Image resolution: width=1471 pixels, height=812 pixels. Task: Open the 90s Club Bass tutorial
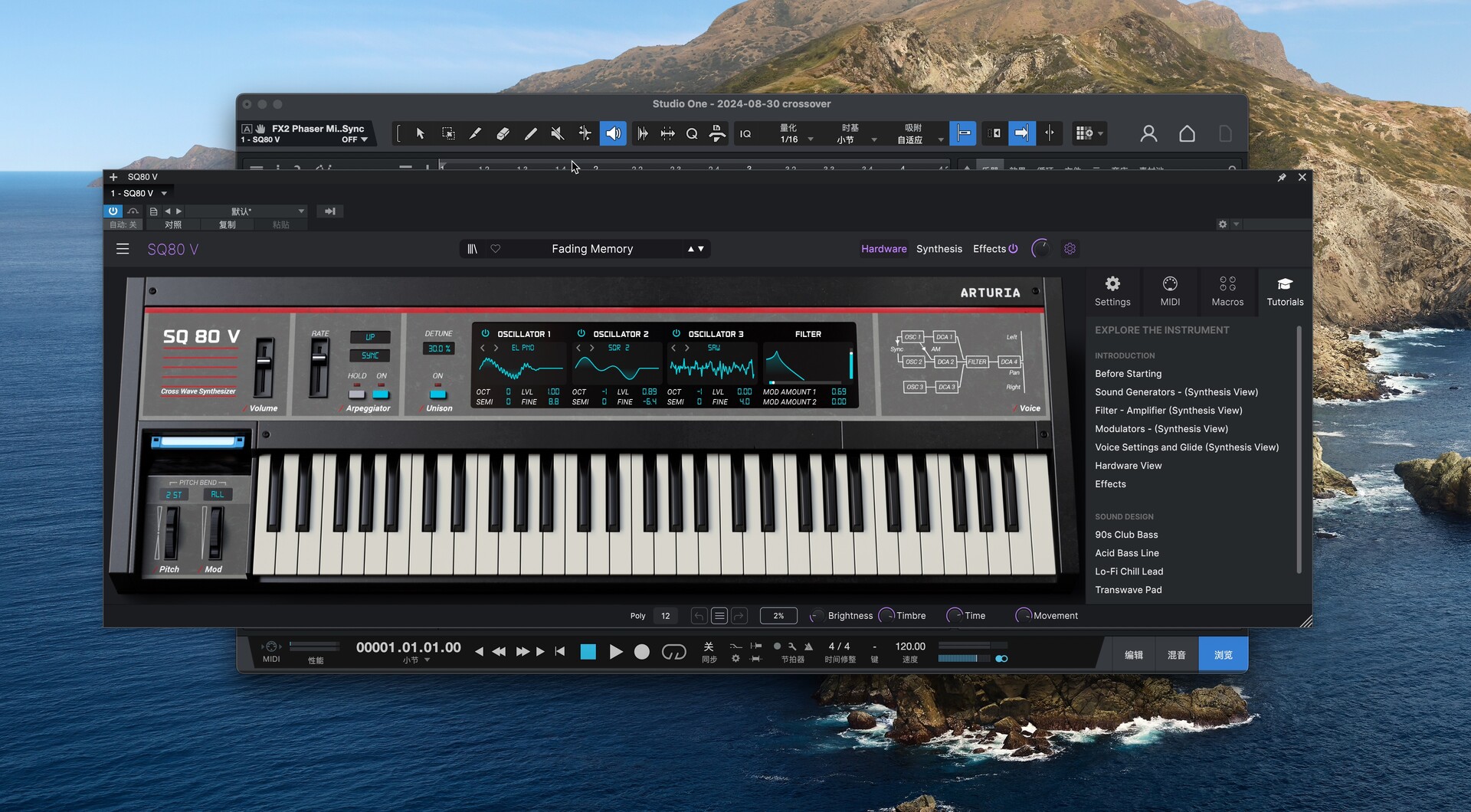tap(1126, 535)
